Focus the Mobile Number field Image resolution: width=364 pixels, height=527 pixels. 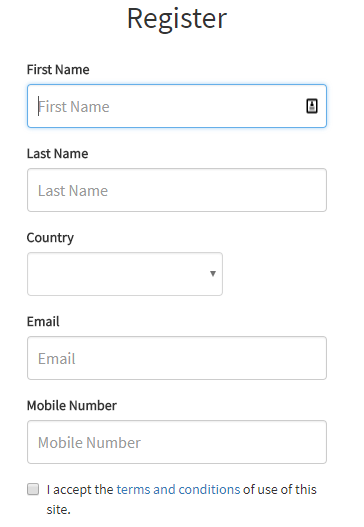(x=177, y=442)
